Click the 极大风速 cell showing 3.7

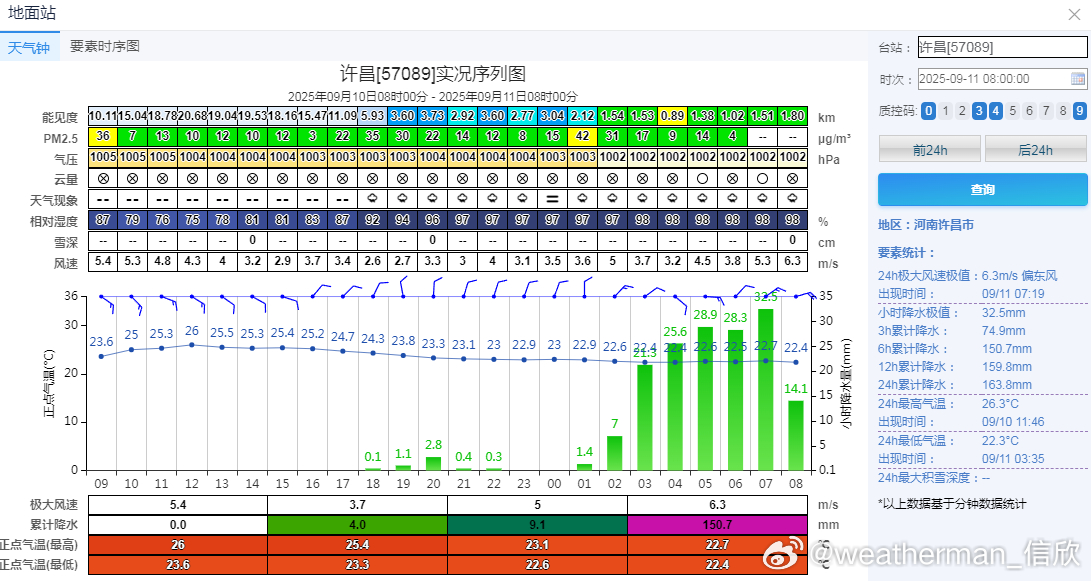(x=358, y=504)
